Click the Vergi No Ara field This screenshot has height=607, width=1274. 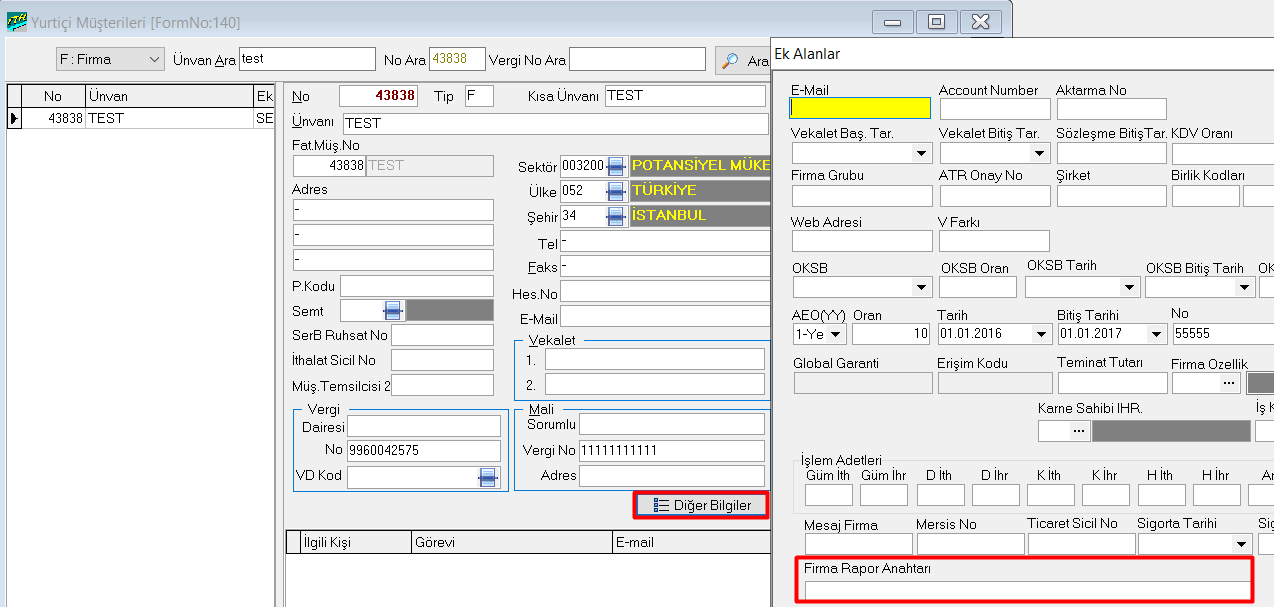pyautogui.click(x=637, y=60)
